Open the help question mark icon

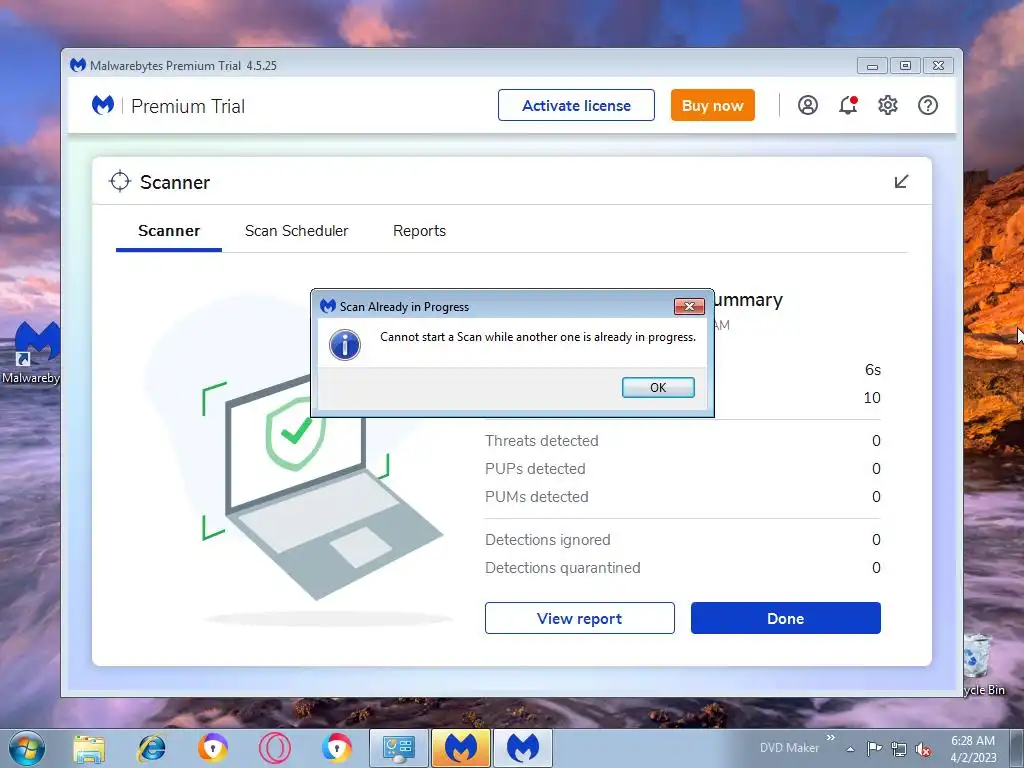(927, 105)
